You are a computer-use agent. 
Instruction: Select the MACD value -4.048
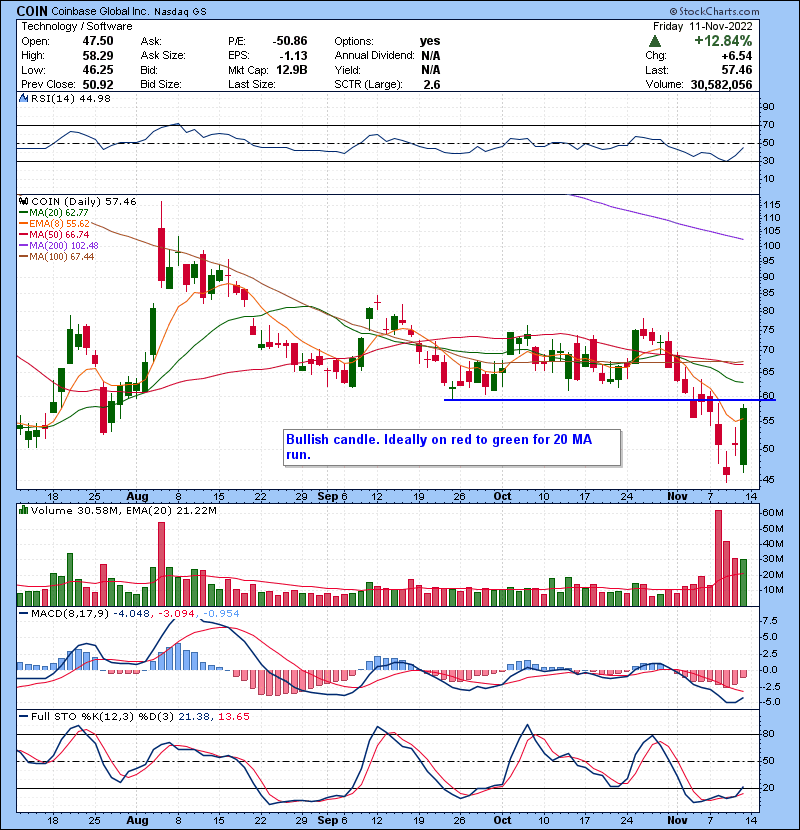tap(131, 614)
